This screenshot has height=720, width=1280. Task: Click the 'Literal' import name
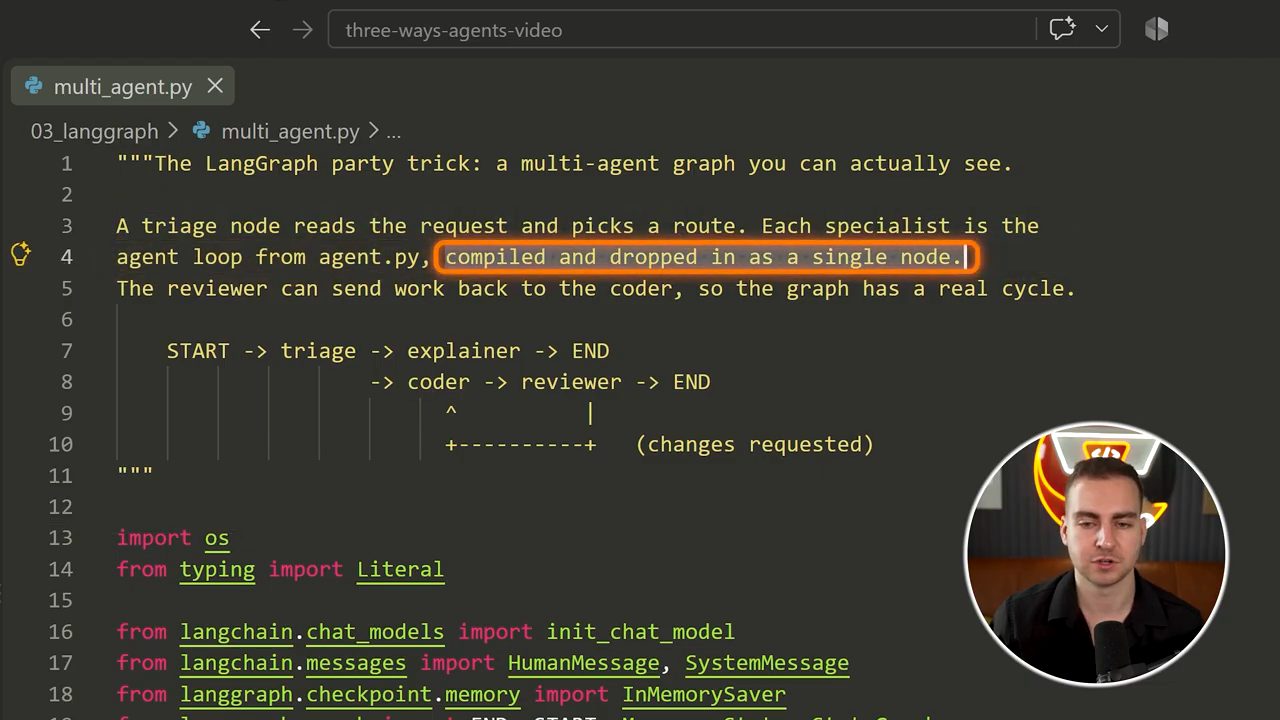click(x=400, y=569)
